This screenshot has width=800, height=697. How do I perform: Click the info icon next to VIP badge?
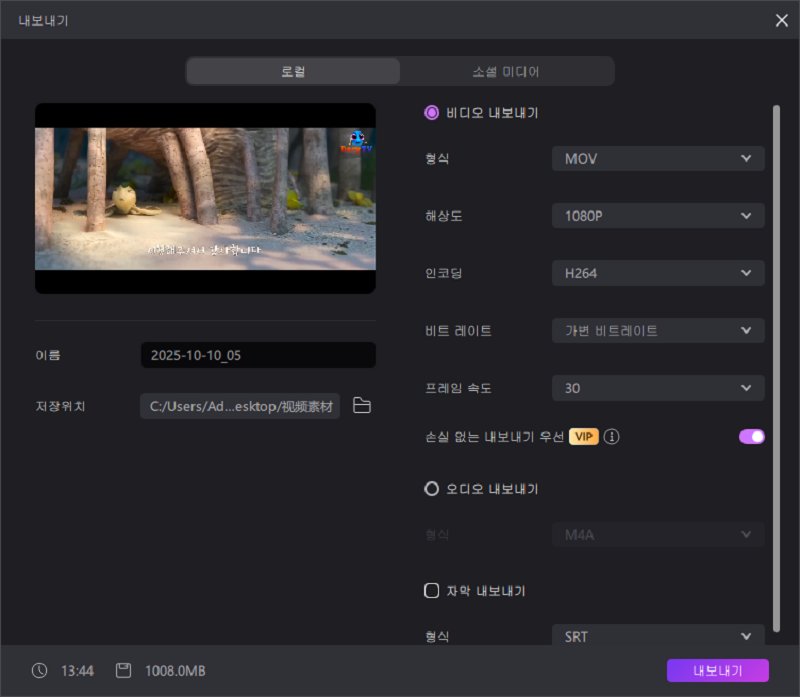click(612, 437)
